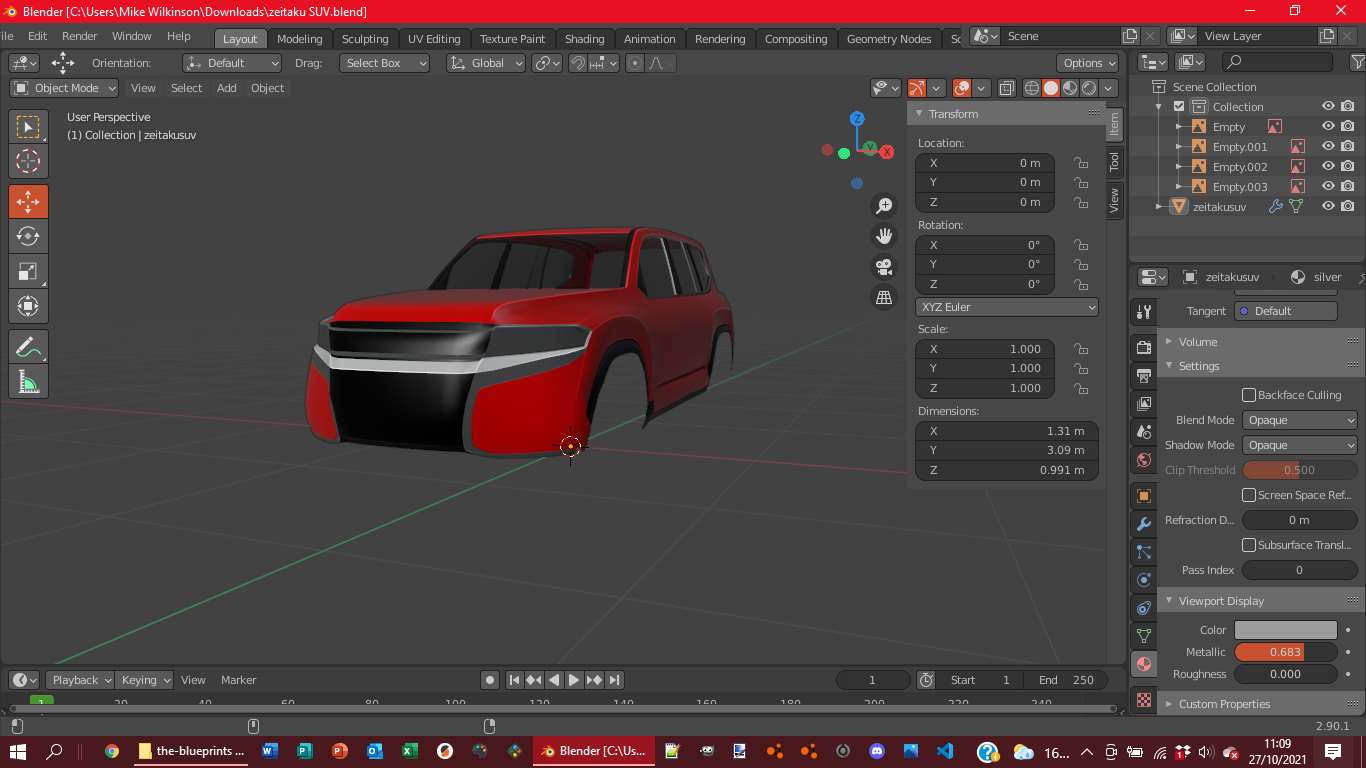1366x768 pixels.
Task: Click the Options button in header
Action: pyautogui.click(x=1087, y=63)
